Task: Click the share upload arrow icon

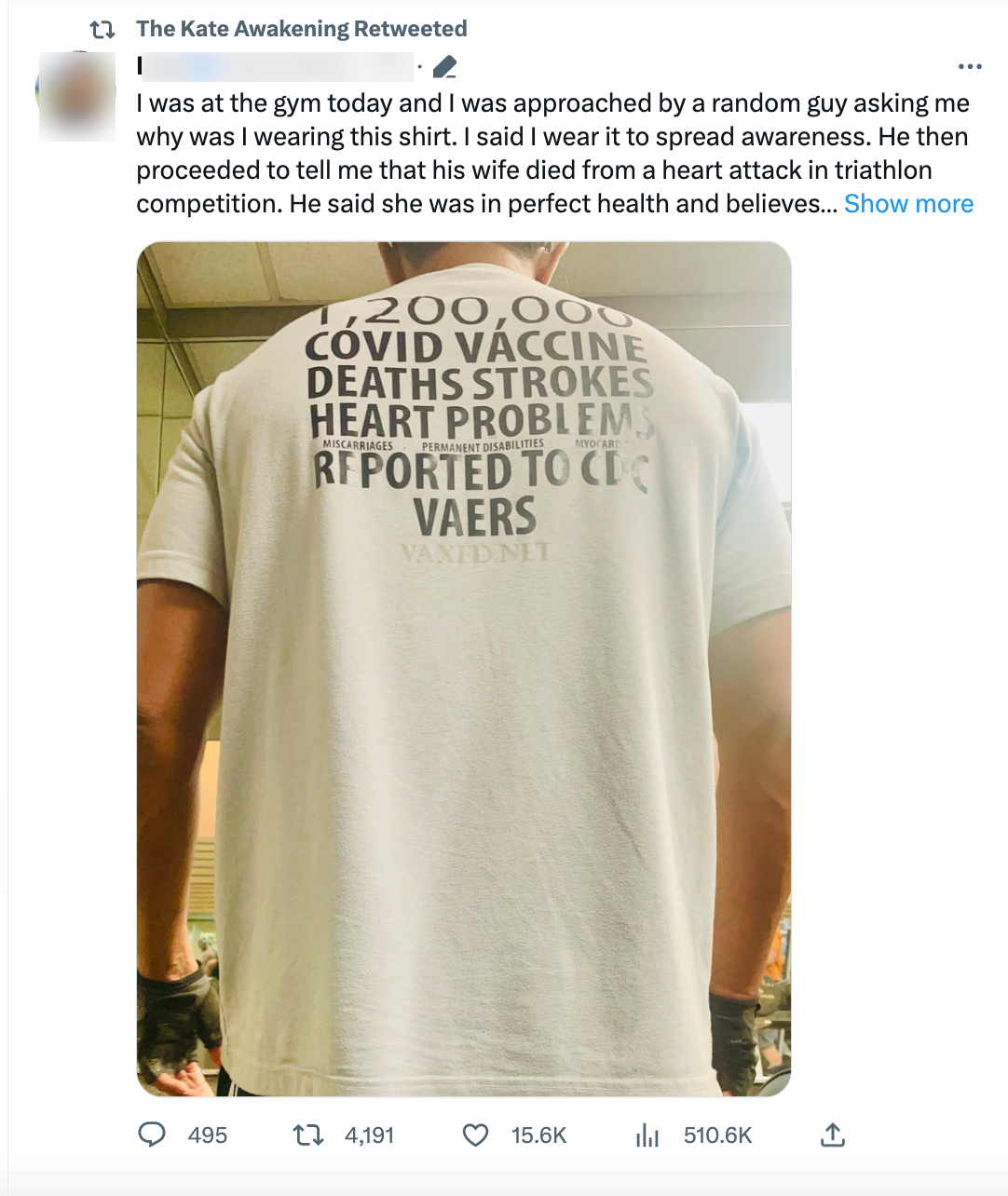Action: tap(833, 1135)
